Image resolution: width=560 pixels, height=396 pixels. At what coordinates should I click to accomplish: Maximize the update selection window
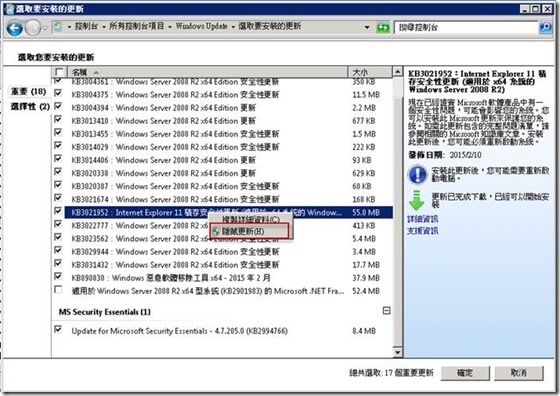536,9
